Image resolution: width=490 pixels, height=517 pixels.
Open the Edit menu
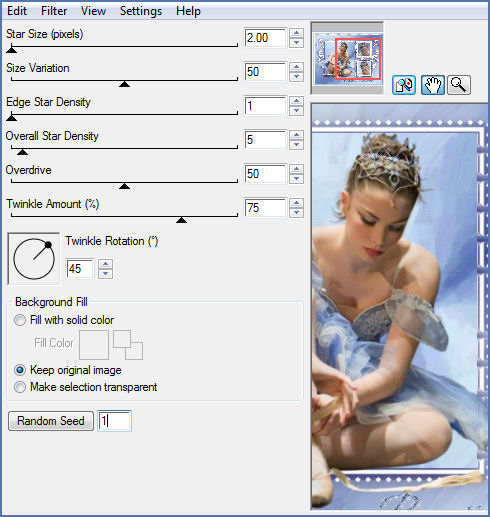tap(17, 11)
